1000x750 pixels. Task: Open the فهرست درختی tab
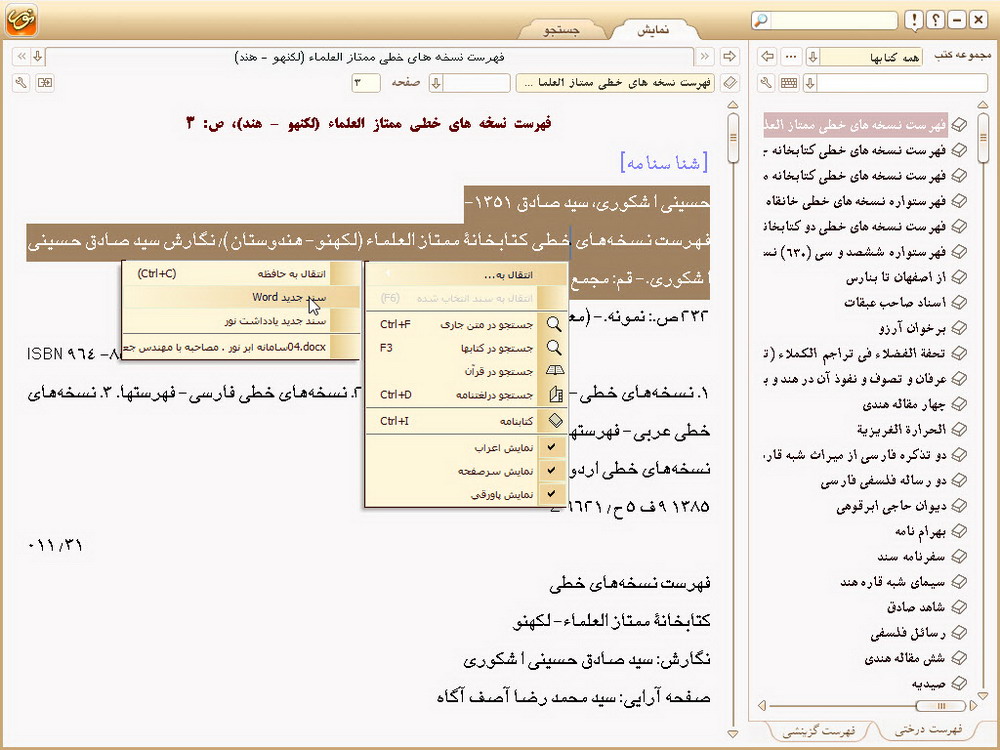pos(928,730)
